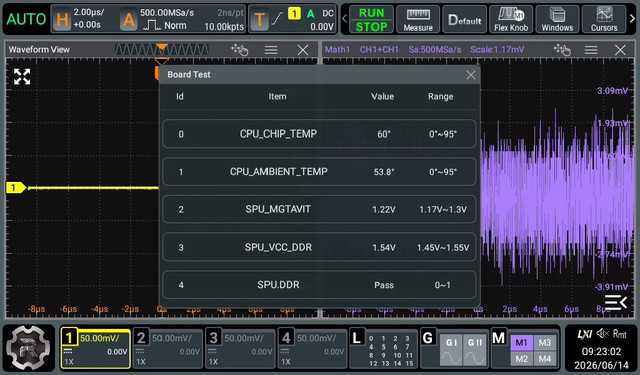Click the waveform memory position overview bar

(x=162, y=49)
